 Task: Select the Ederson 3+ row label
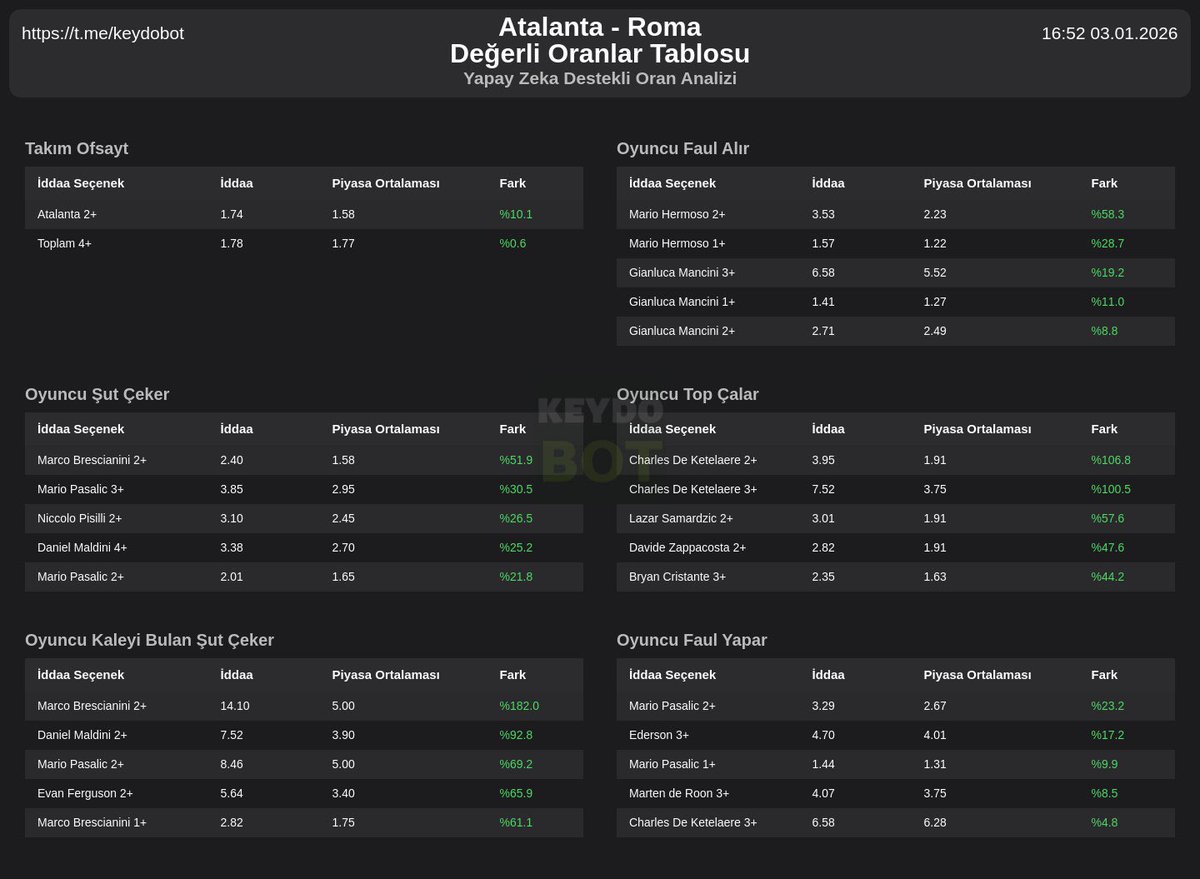[659, 734]
